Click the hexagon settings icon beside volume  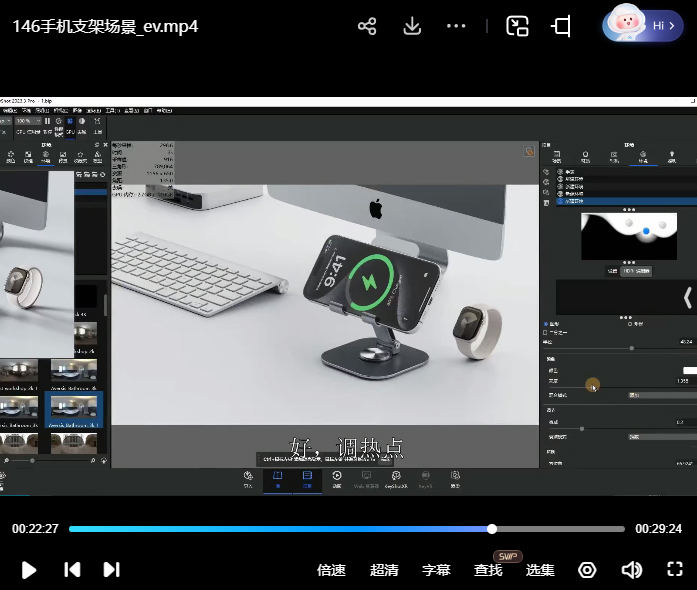pyautogui.click(x=587, y=569)
